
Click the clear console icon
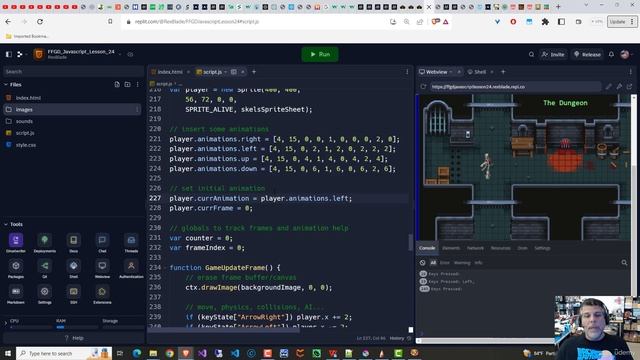pyautogui.click(x=422, y=263)
